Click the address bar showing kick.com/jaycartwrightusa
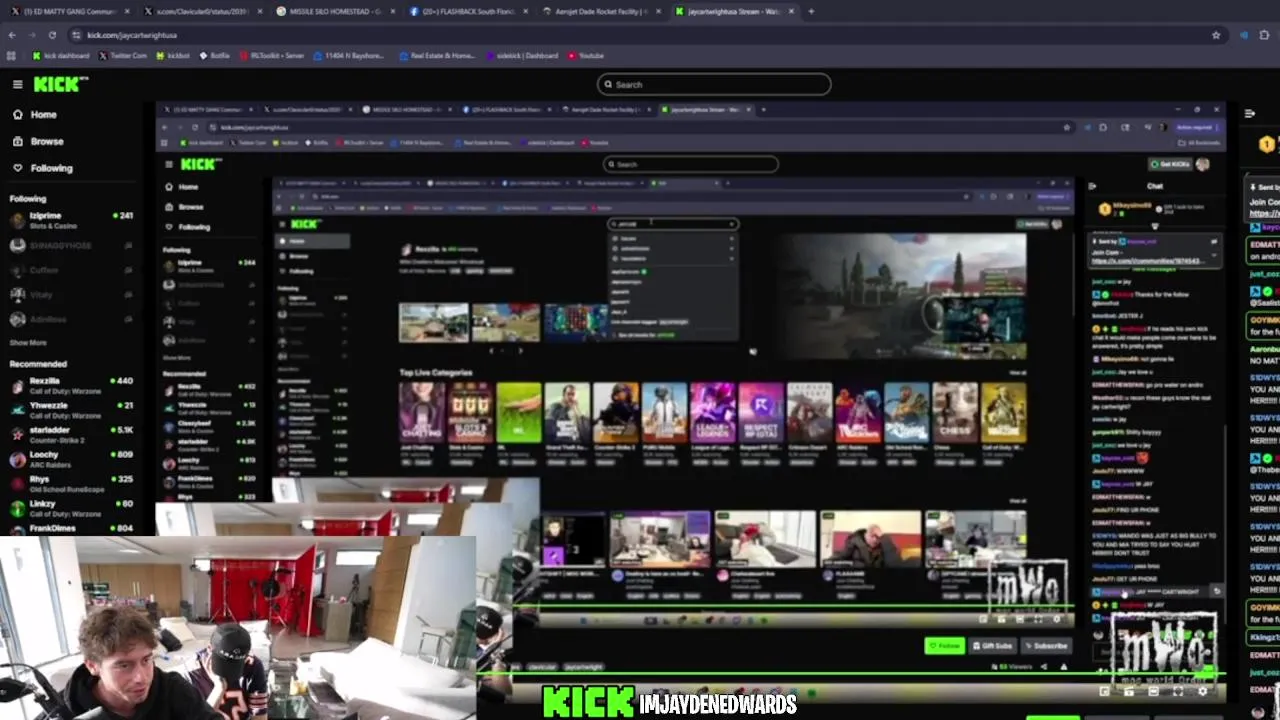 click(640, 35)
